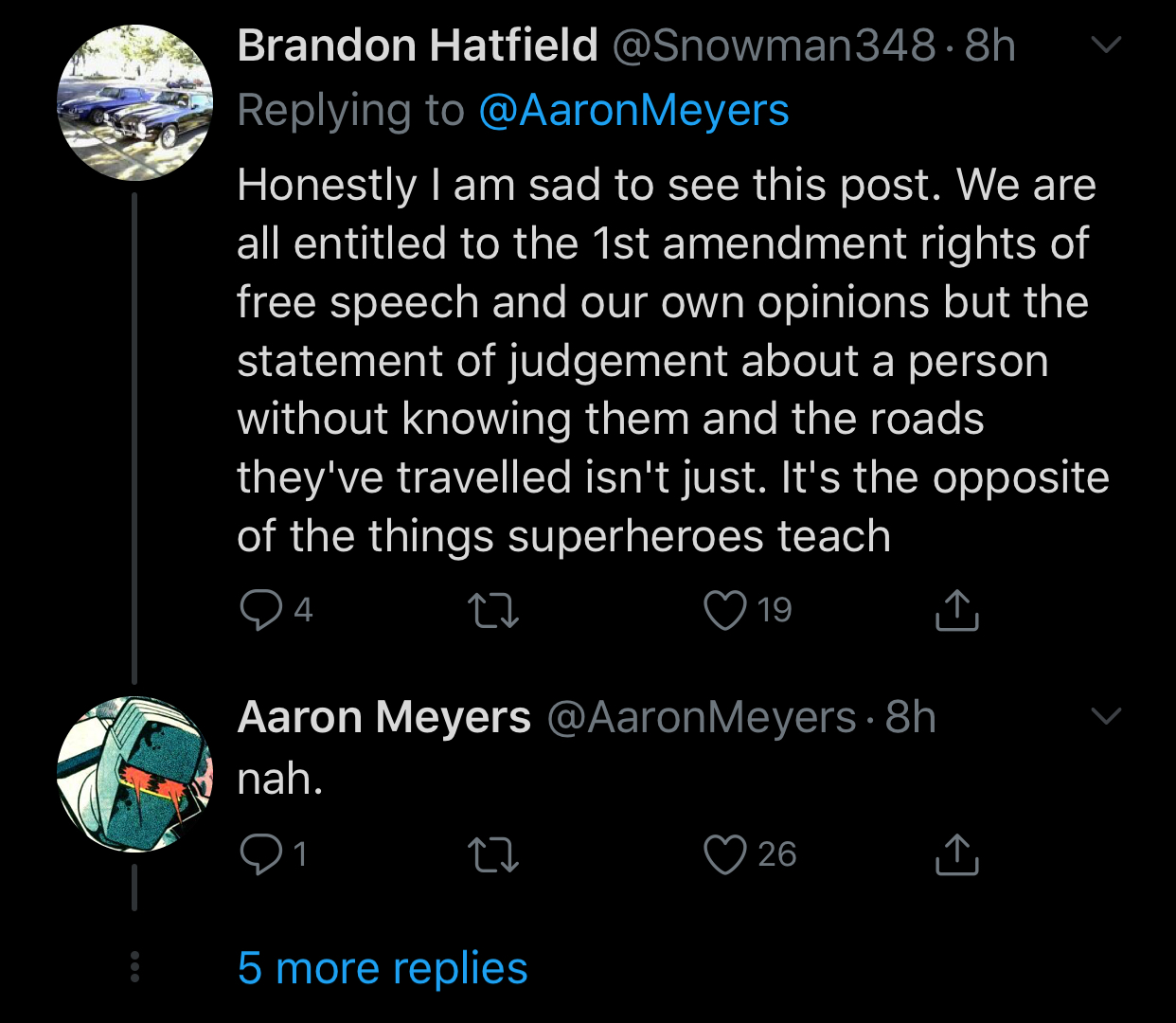This screenshot has height=1023, width=1176.
Task: View Aaron Meyers' comic avatar
Action: 134,774
